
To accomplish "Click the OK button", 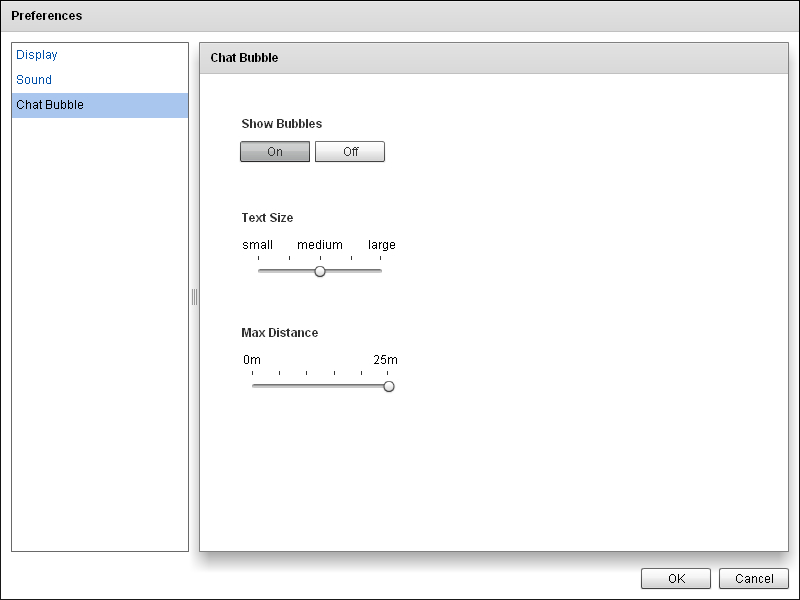I will pos(676,578).
